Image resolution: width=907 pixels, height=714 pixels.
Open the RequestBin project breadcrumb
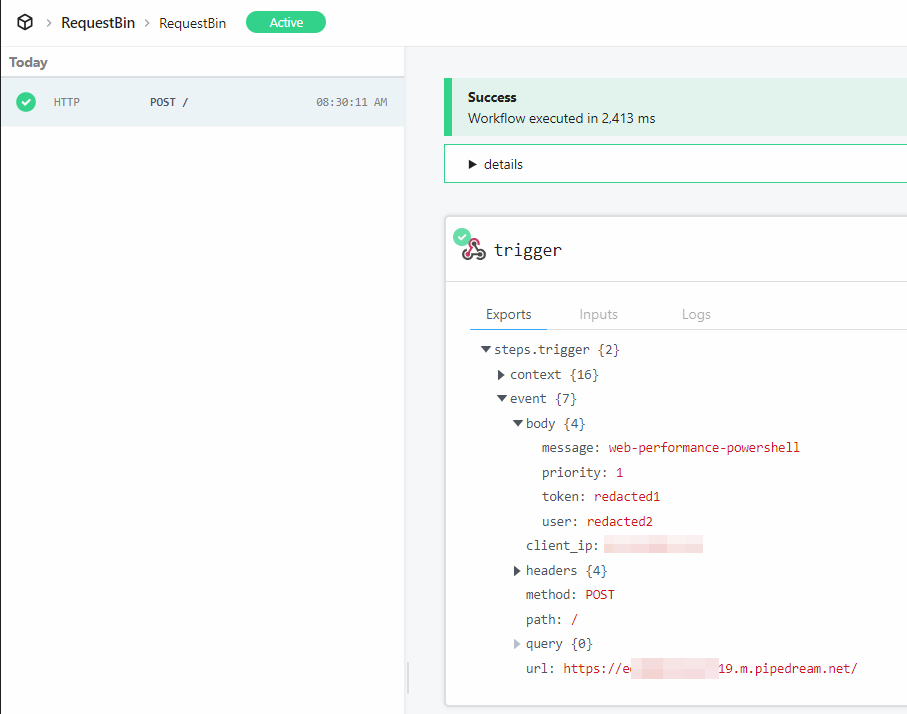98,23
